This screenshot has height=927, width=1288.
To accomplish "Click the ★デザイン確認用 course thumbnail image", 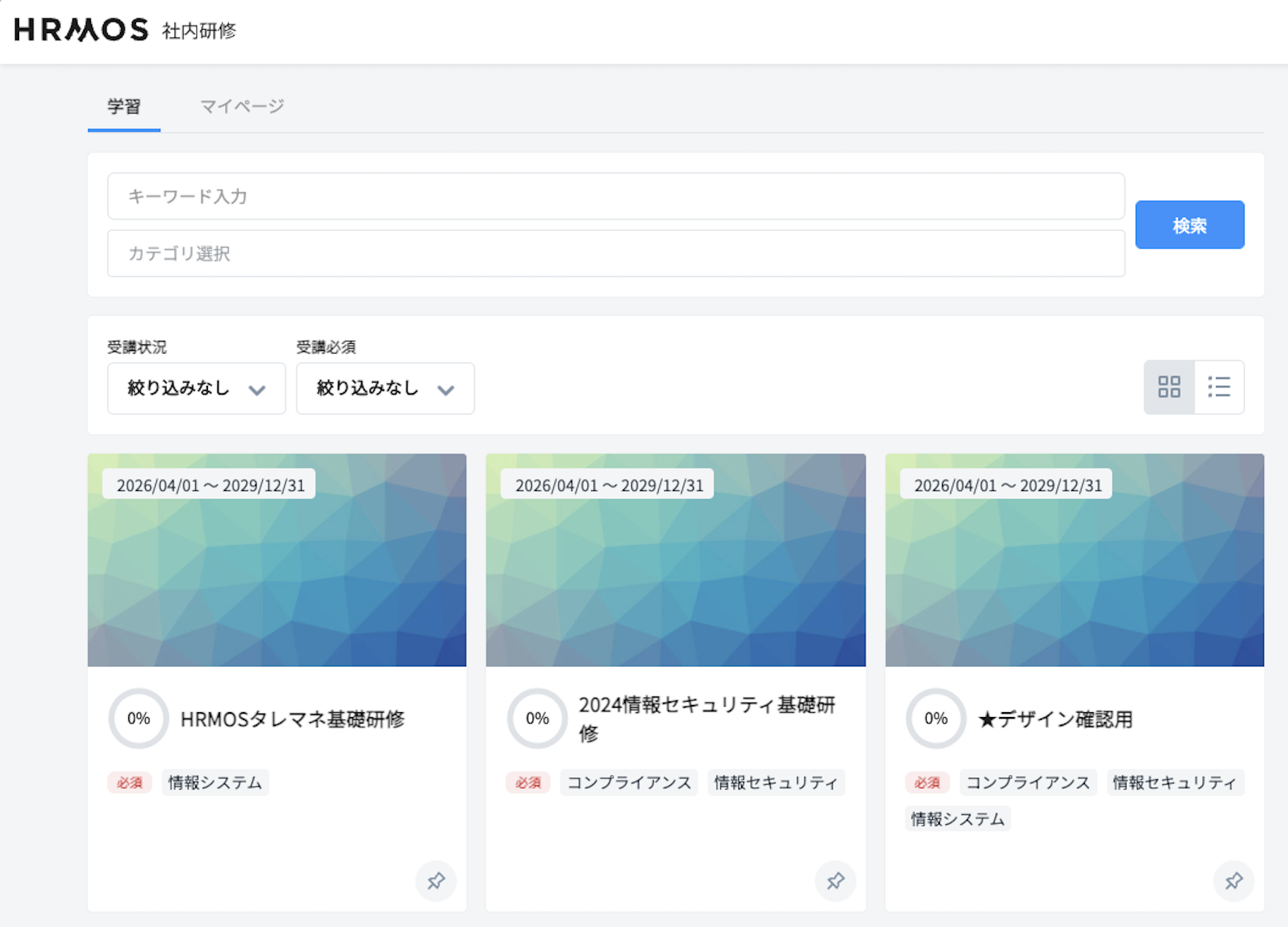I will 1075,560.
